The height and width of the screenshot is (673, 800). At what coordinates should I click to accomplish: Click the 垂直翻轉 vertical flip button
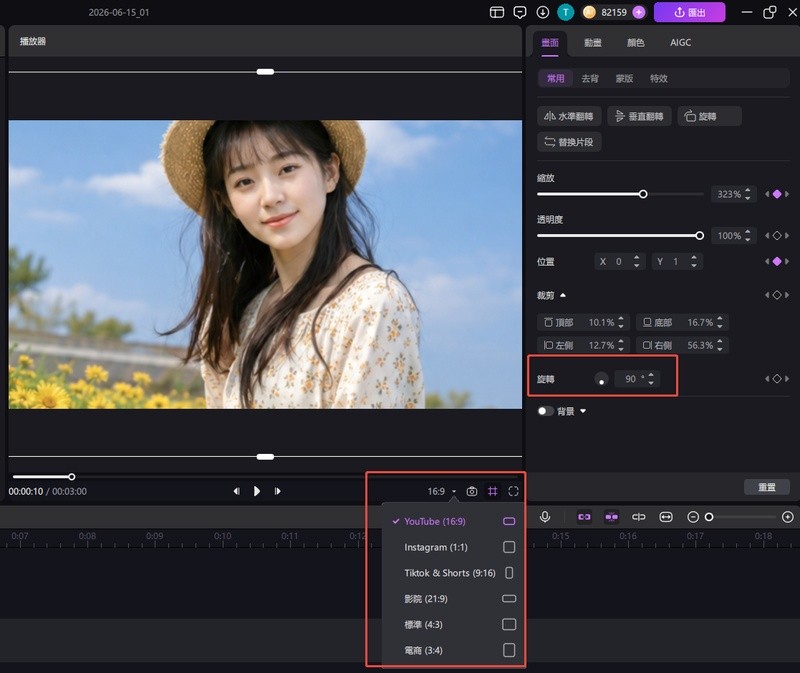click(639, 116)
